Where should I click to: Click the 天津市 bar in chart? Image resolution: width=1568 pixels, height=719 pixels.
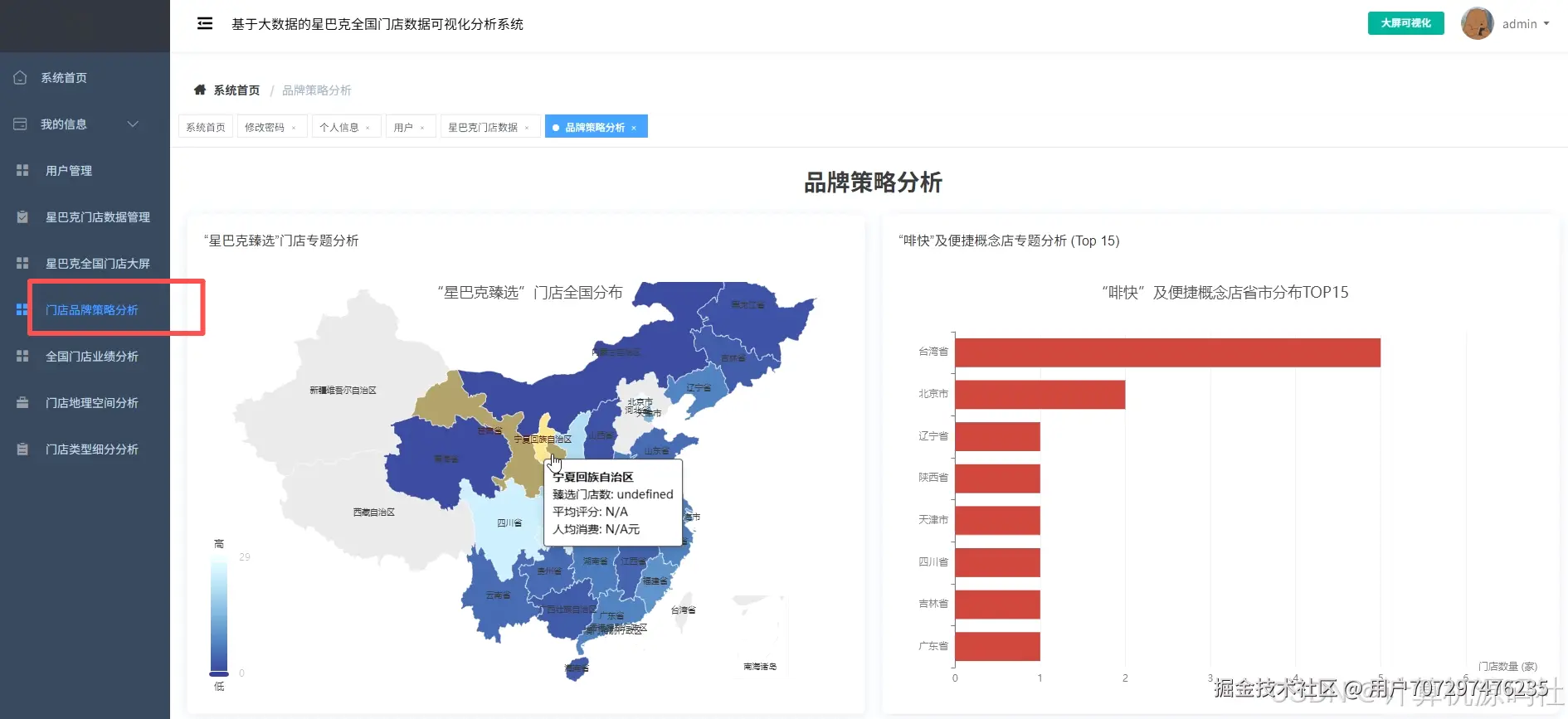click(998, 520)
